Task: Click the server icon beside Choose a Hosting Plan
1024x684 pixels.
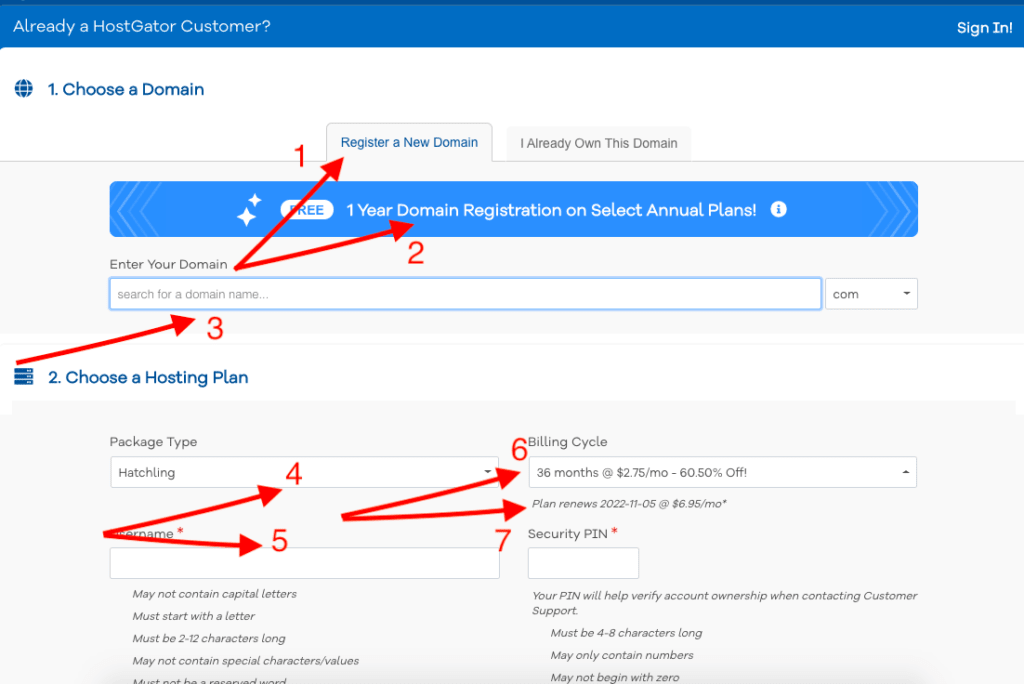Action: tap(24, 376)
